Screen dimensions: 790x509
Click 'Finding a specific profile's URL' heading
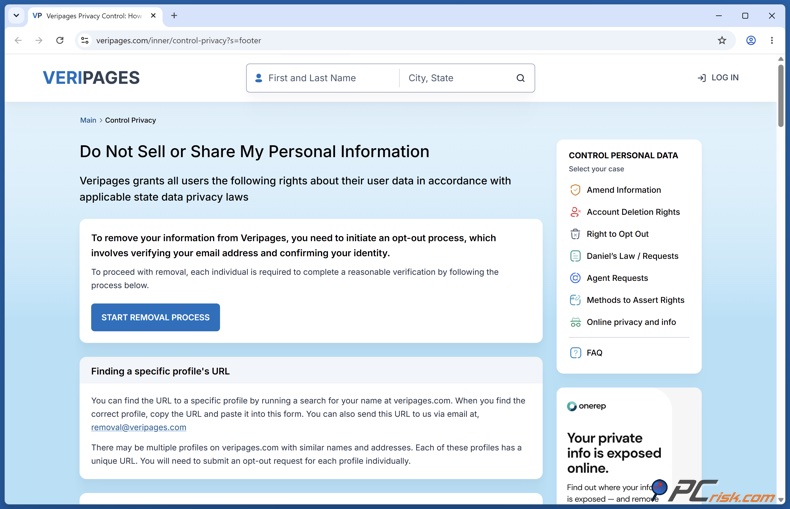(160, 371)
